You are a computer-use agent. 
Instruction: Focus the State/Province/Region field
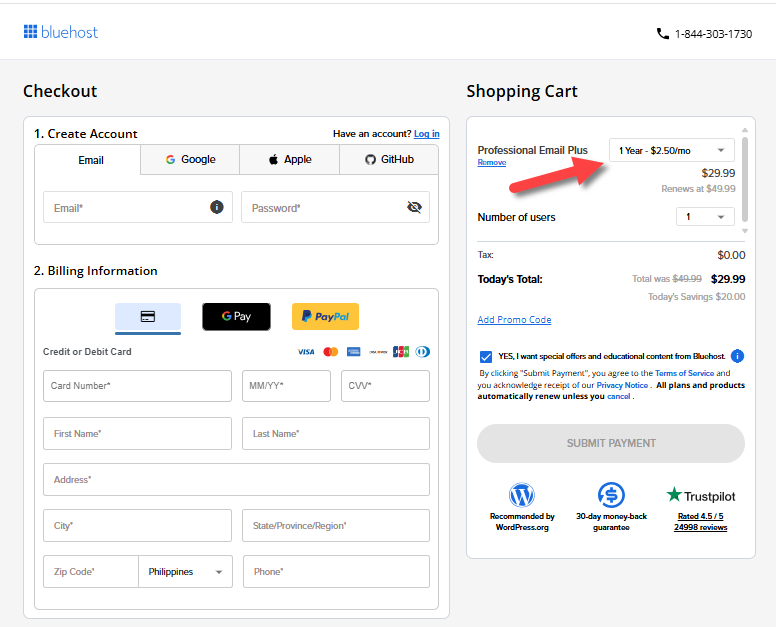pos(336,526)
